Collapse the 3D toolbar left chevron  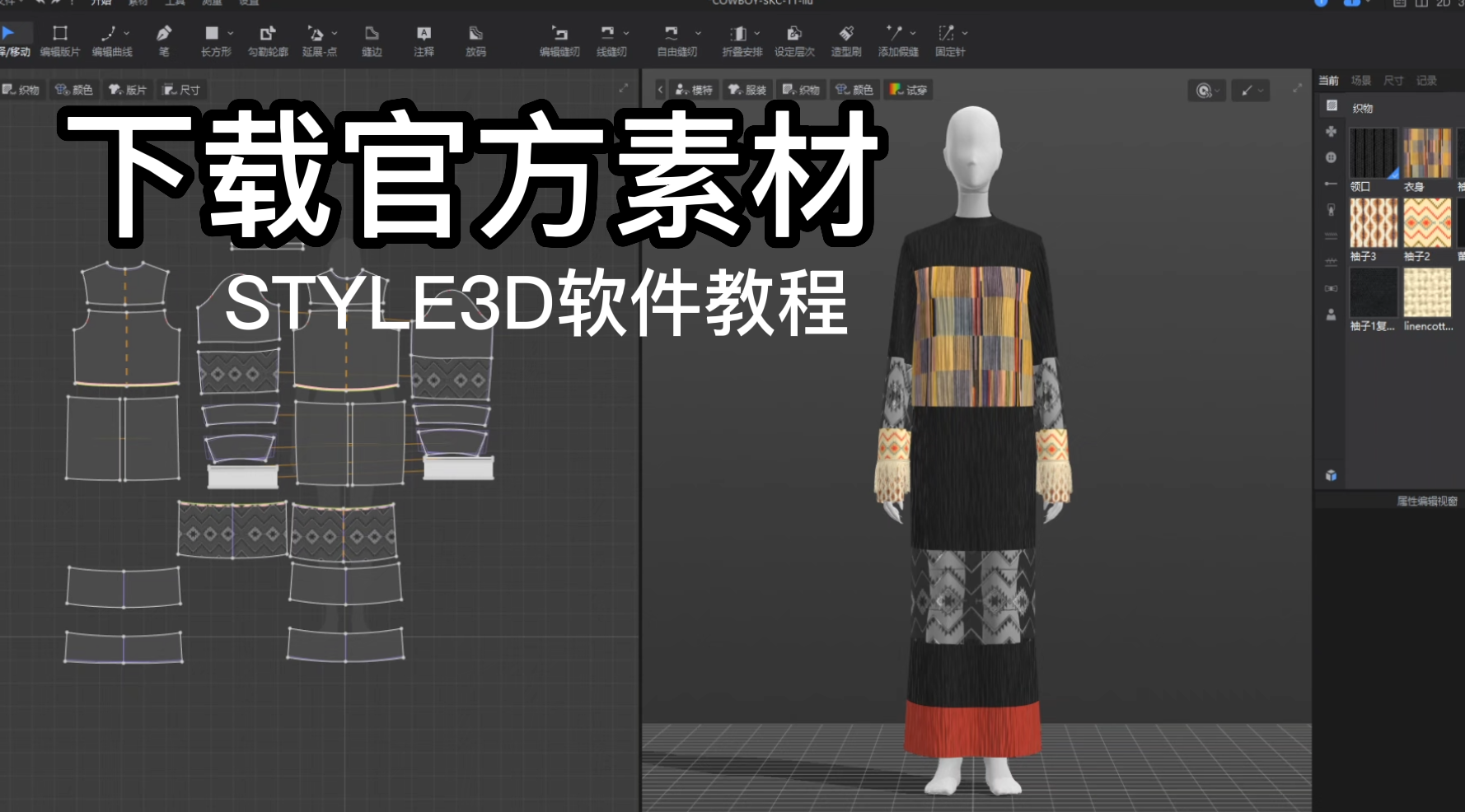(660, 90)
